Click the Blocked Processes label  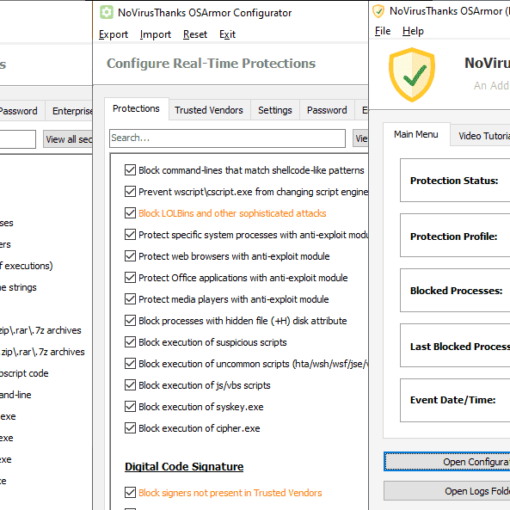click(456, 291)
